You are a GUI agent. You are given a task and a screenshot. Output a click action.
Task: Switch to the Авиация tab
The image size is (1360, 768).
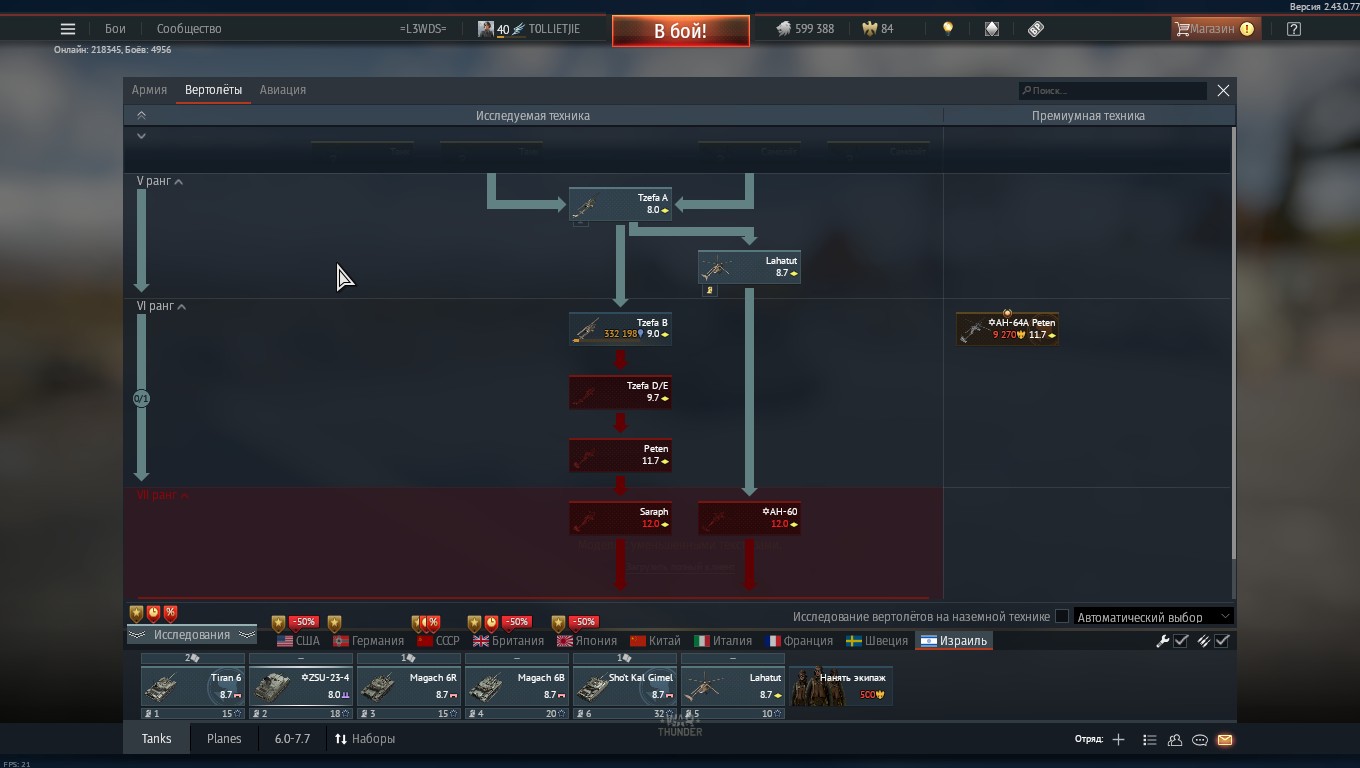coord(283,90)
